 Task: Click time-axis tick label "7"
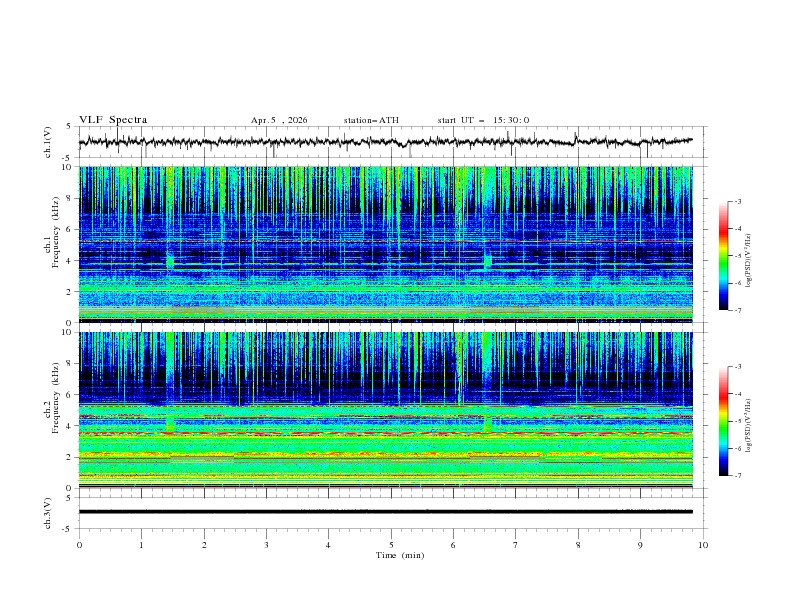tap(516, 545)
